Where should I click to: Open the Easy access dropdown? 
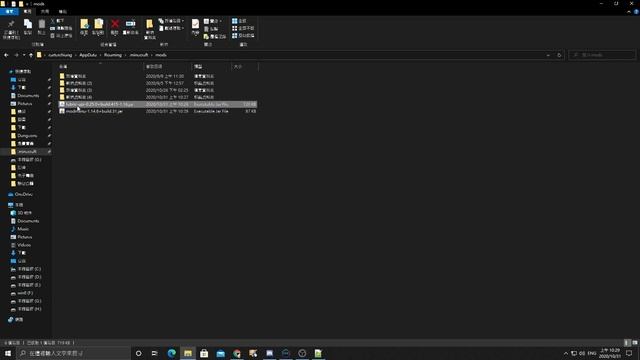tap(171, 28)
